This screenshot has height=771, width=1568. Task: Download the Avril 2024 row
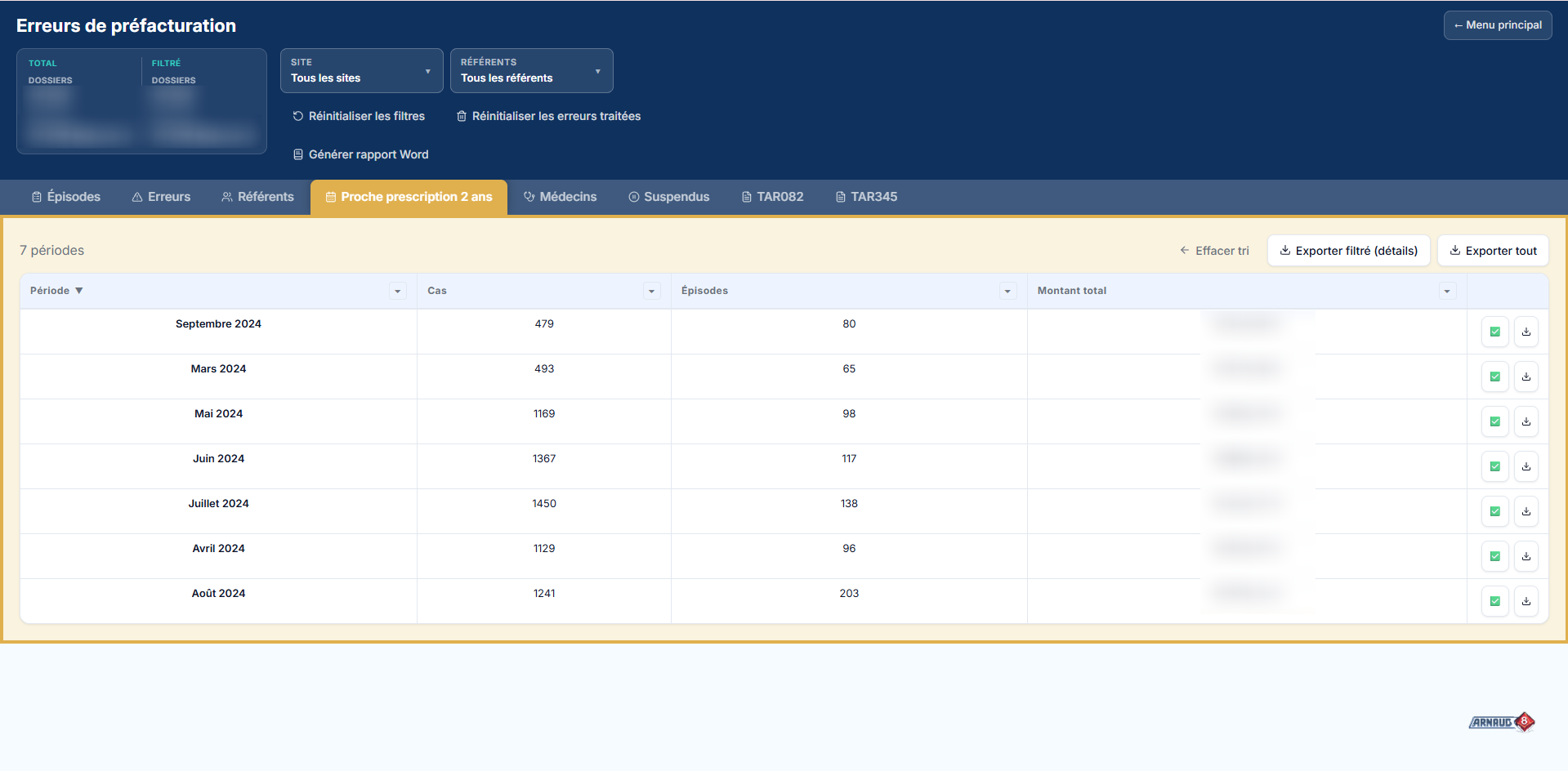coord(1526,556)
